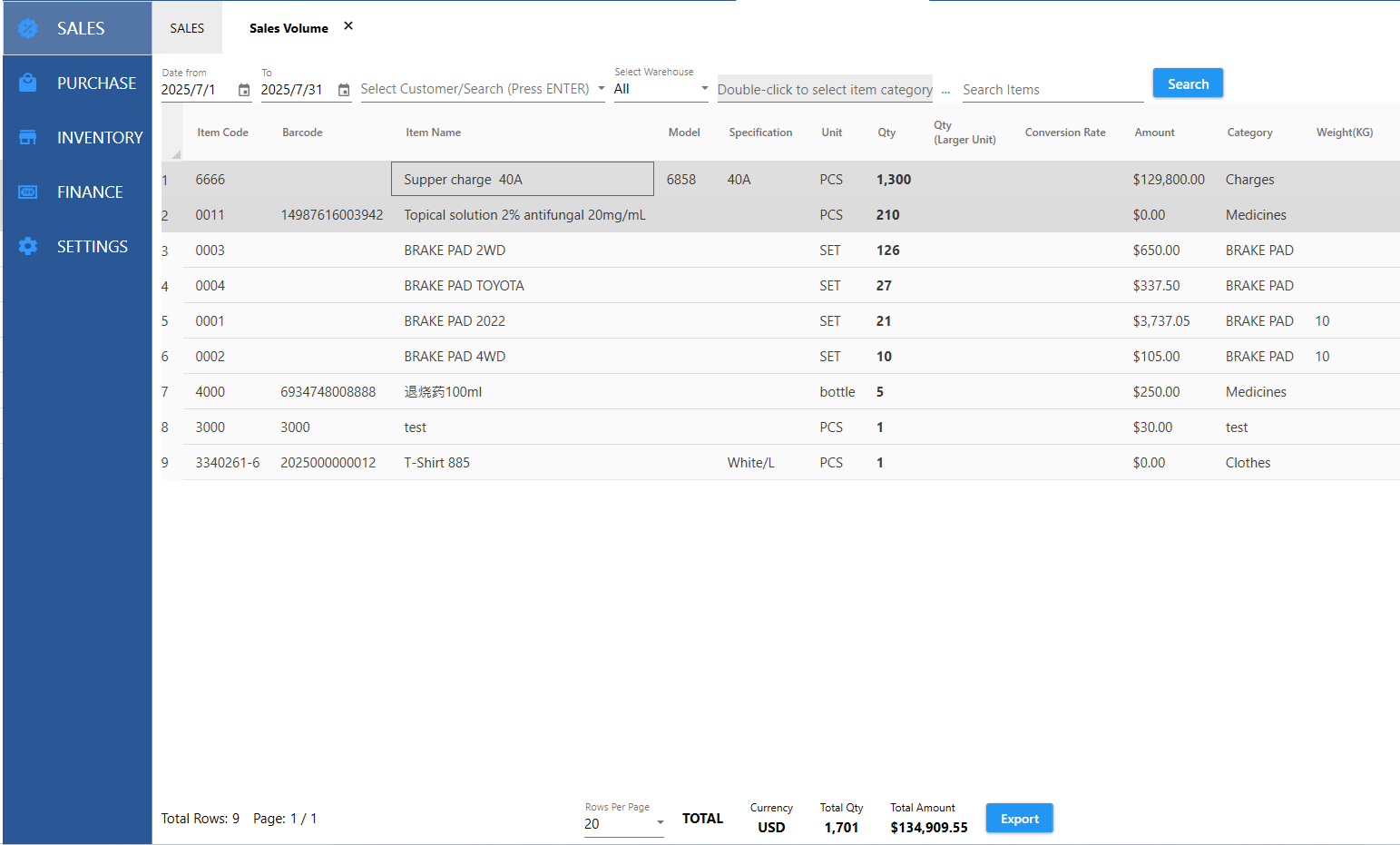Click the Inventory storefront icon
Image resolution: width=1400 pixels, height=845 pixels.
click(x=28, y=137)
